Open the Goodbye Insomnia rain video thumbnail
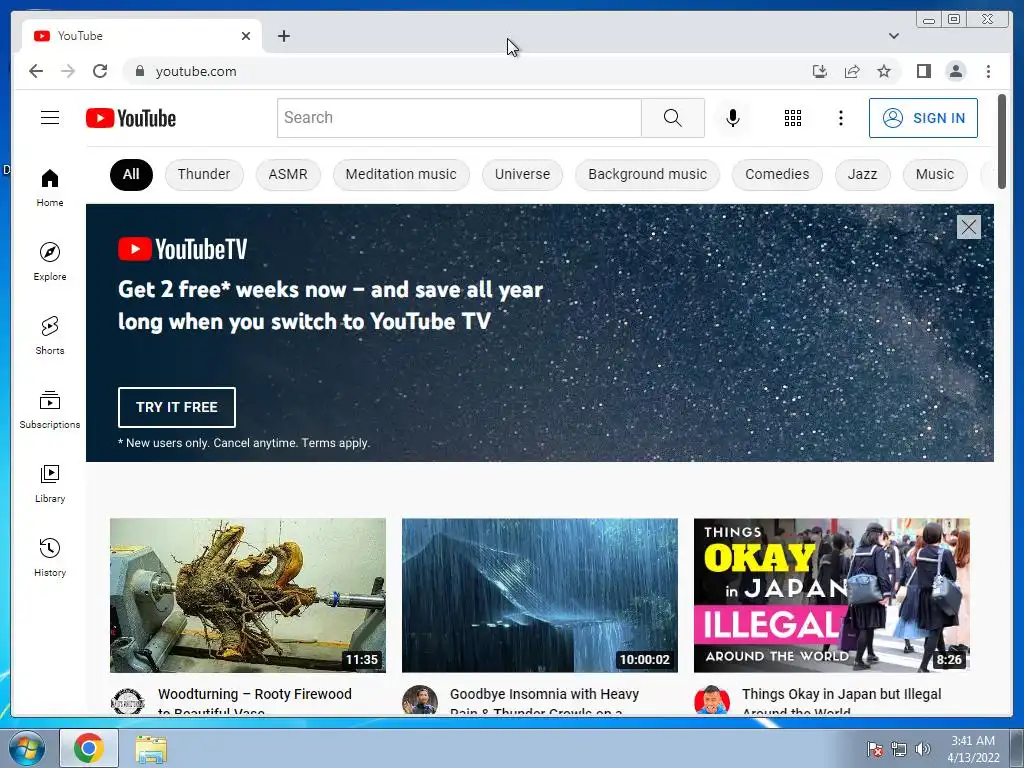 [x=539, y=595]
